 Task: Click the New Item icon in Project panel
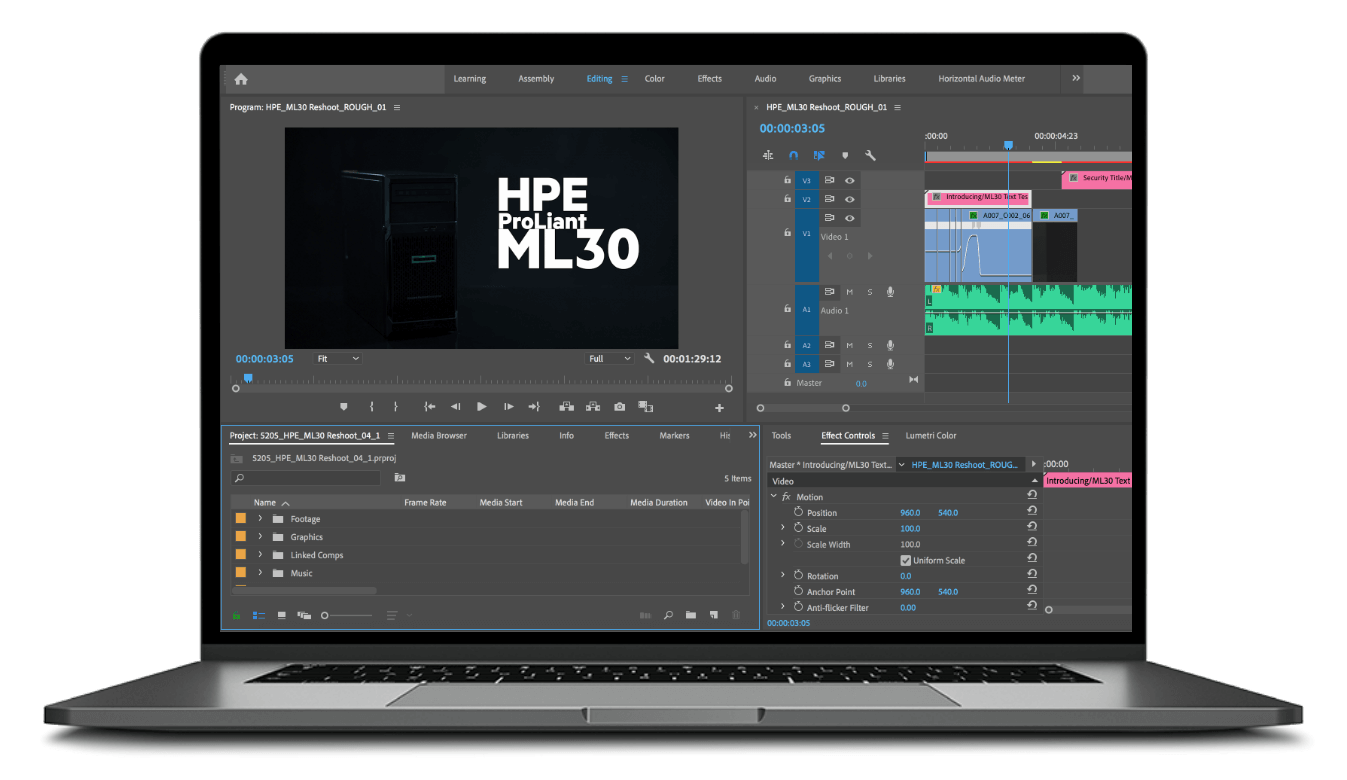tap(714, 615)
